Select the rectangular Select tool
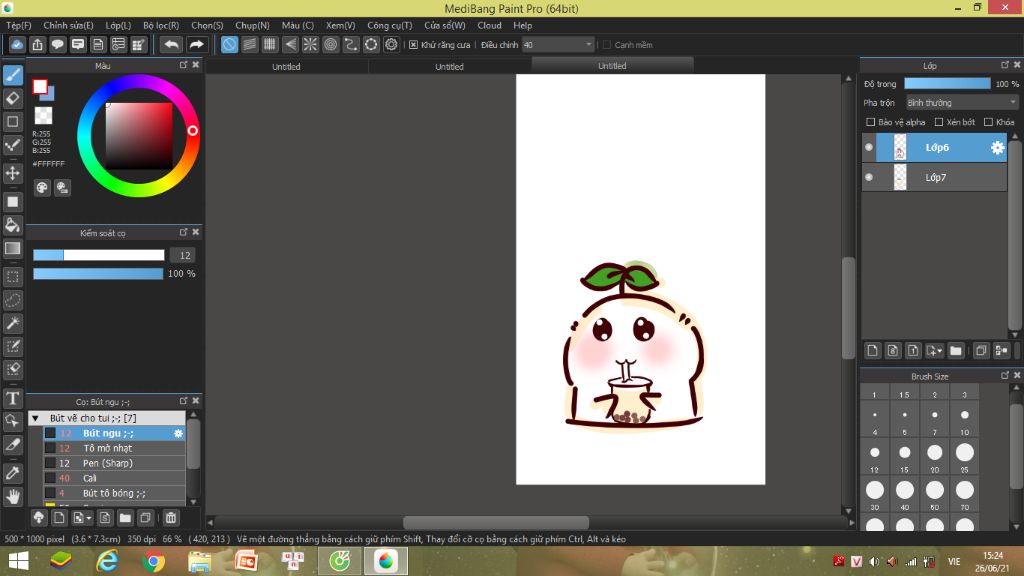Viewport: 1024px width, 576px height. (13, 277)
